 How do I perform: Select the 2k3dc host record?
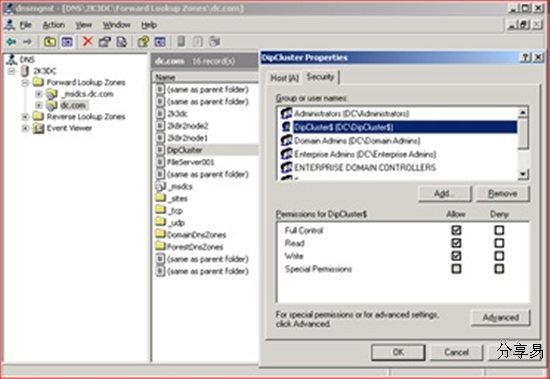tap(177, 114)
